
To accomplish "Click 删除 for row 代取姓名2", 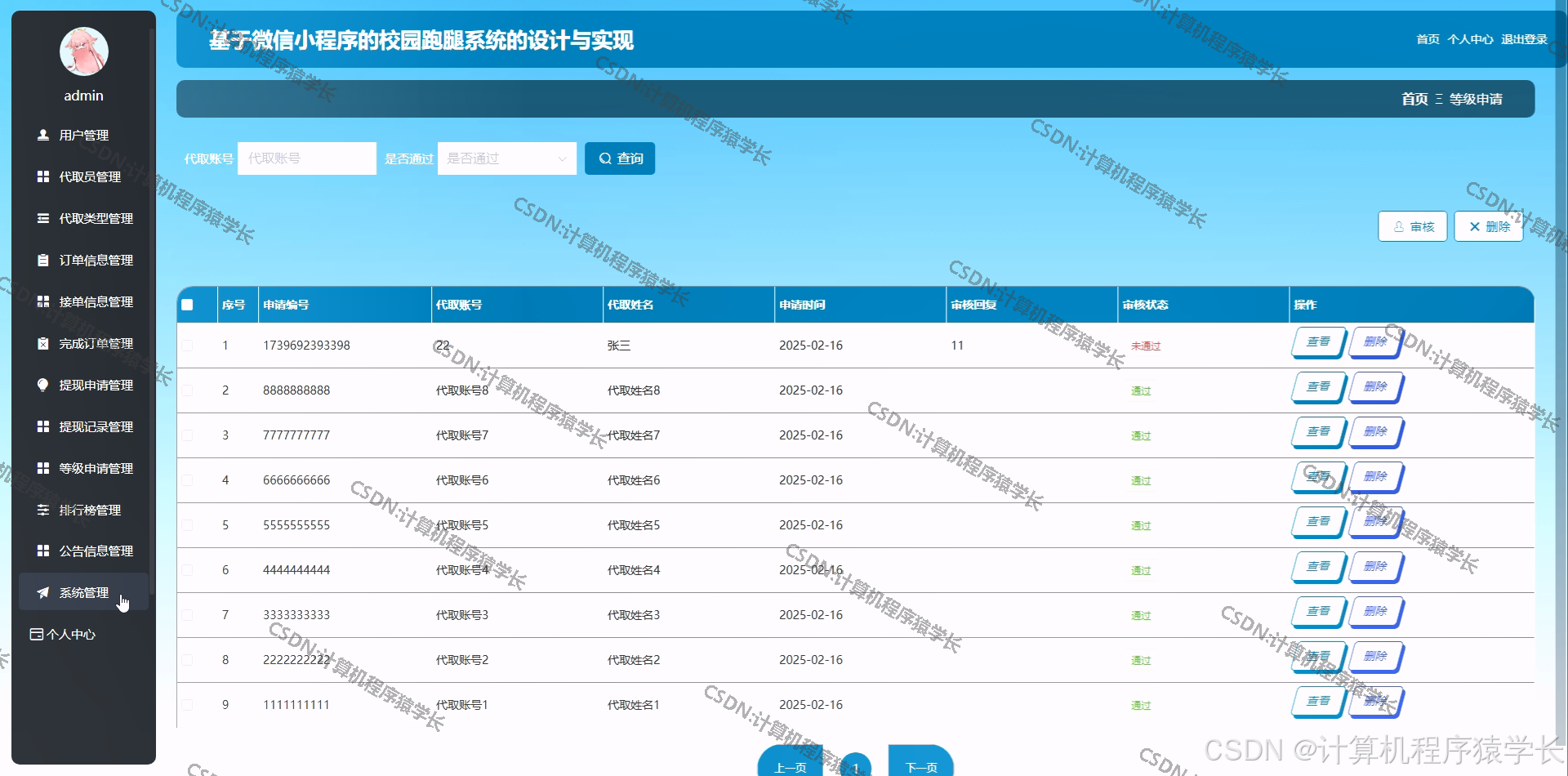I will coord(1375,657).
